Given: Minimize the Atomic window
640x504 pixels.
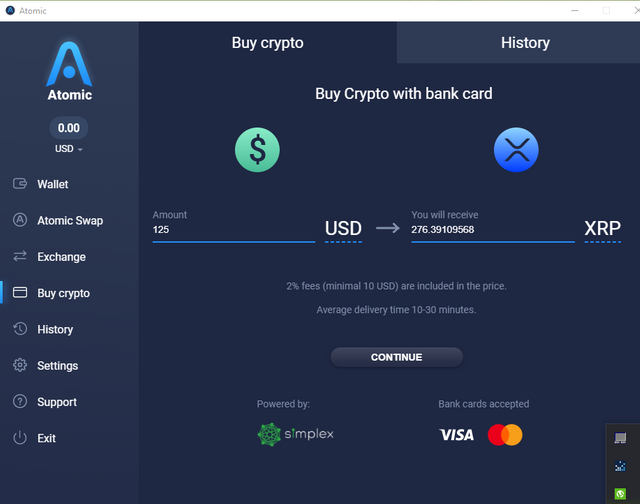Looking at the screenshot, I should click(x=575, y=11).
